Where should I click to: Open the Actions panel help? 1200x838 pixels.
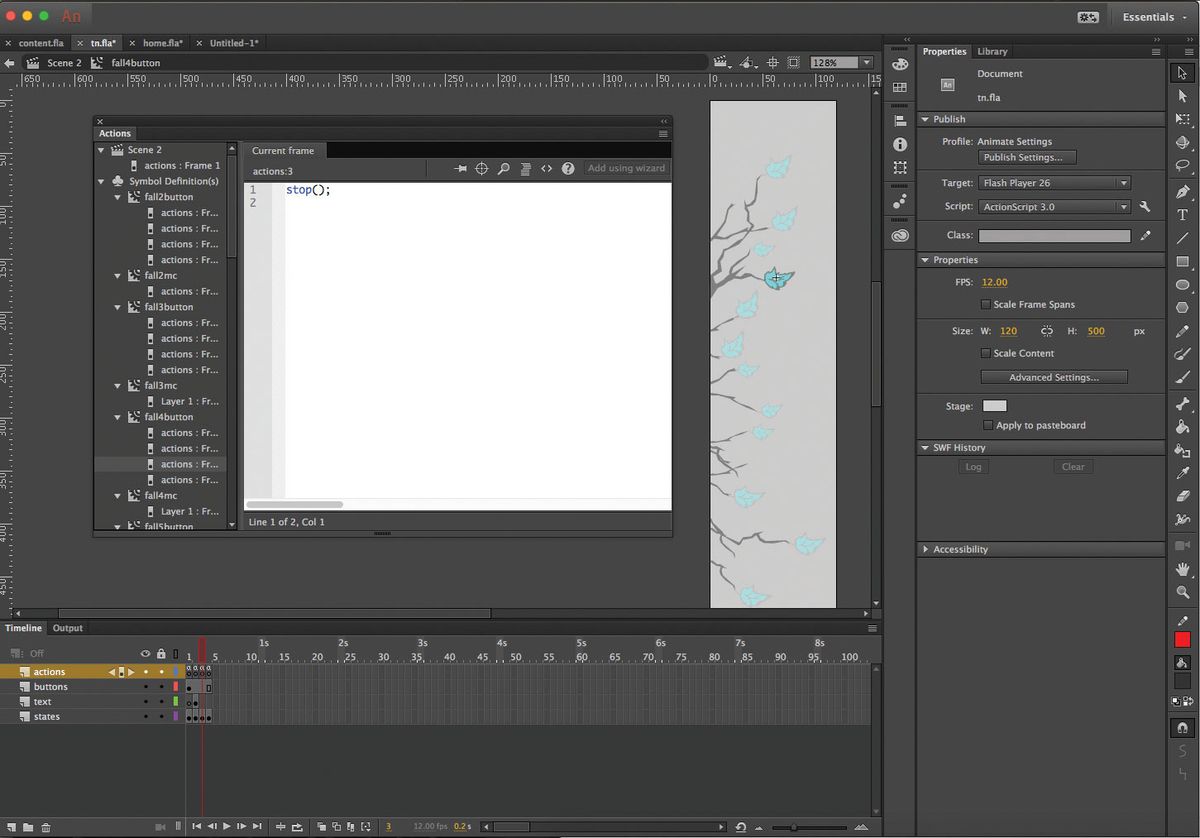pos(567,168)
